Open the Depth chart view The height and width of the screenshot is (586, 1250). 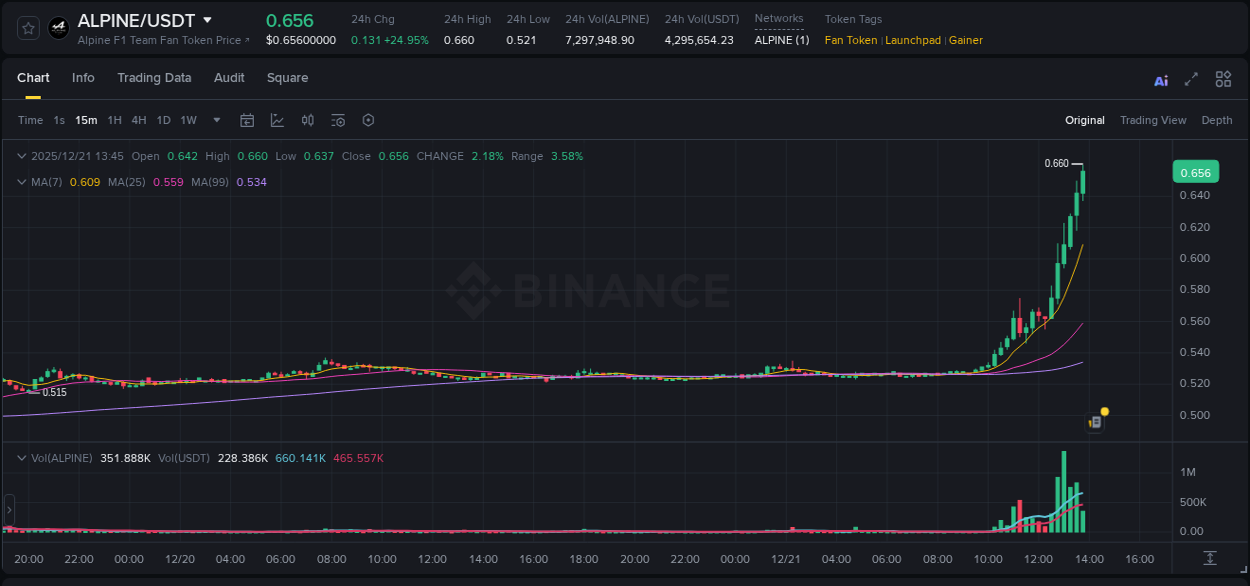[x=1217, y=120]
